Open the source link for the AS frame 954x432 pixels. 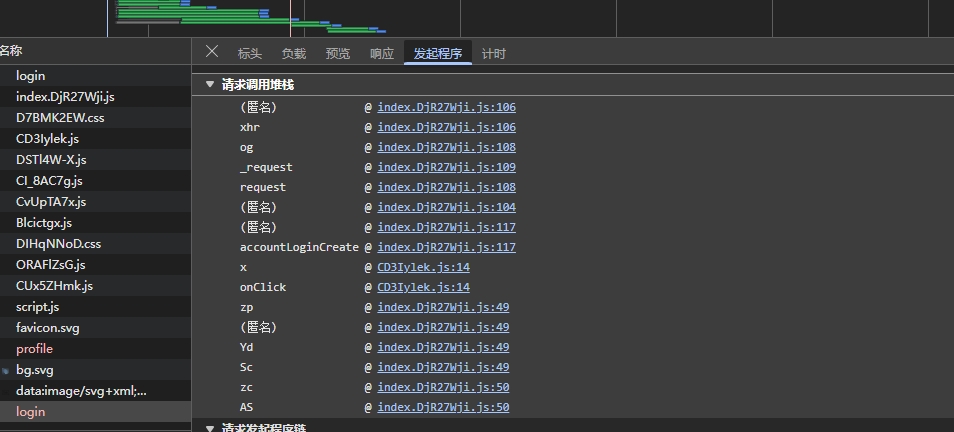coord(443,407)
